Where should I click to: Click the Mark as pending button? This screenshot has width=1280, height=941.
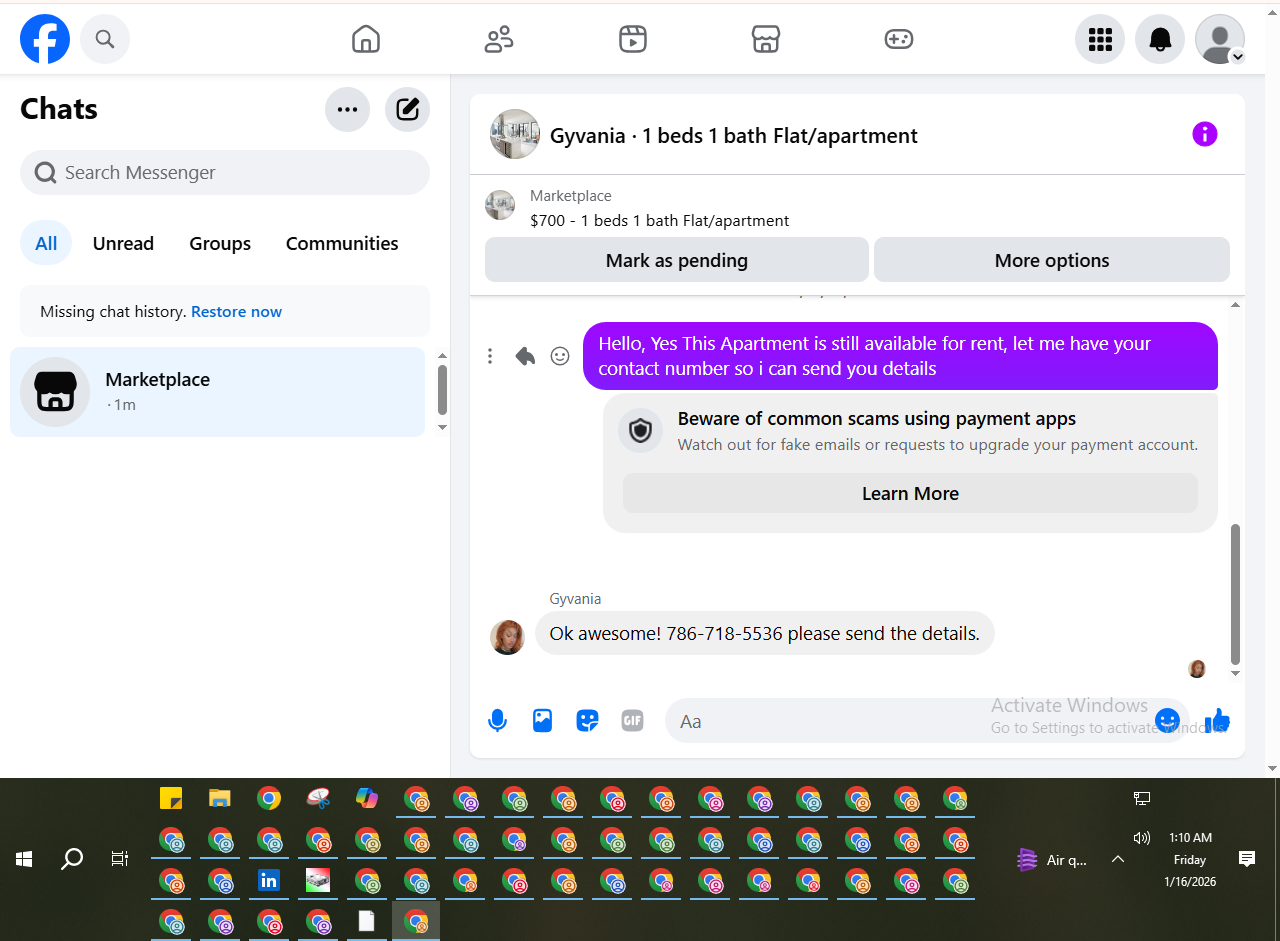tap(677, 260)
